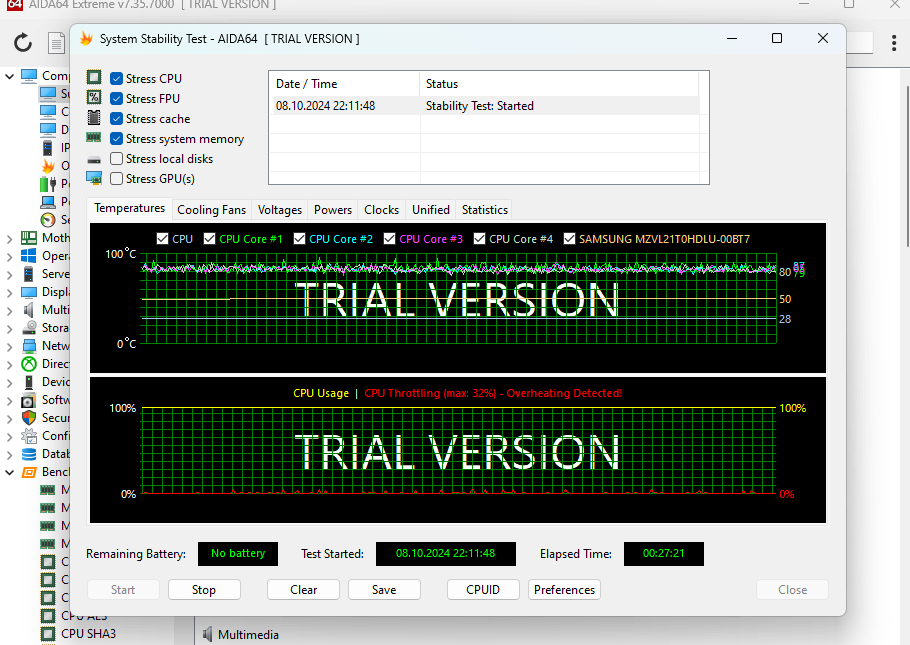Viewport: 910px width, 645px height.
Task: Enable the Stress GPU(s) checkbox
Action: (x=117, y=179)
